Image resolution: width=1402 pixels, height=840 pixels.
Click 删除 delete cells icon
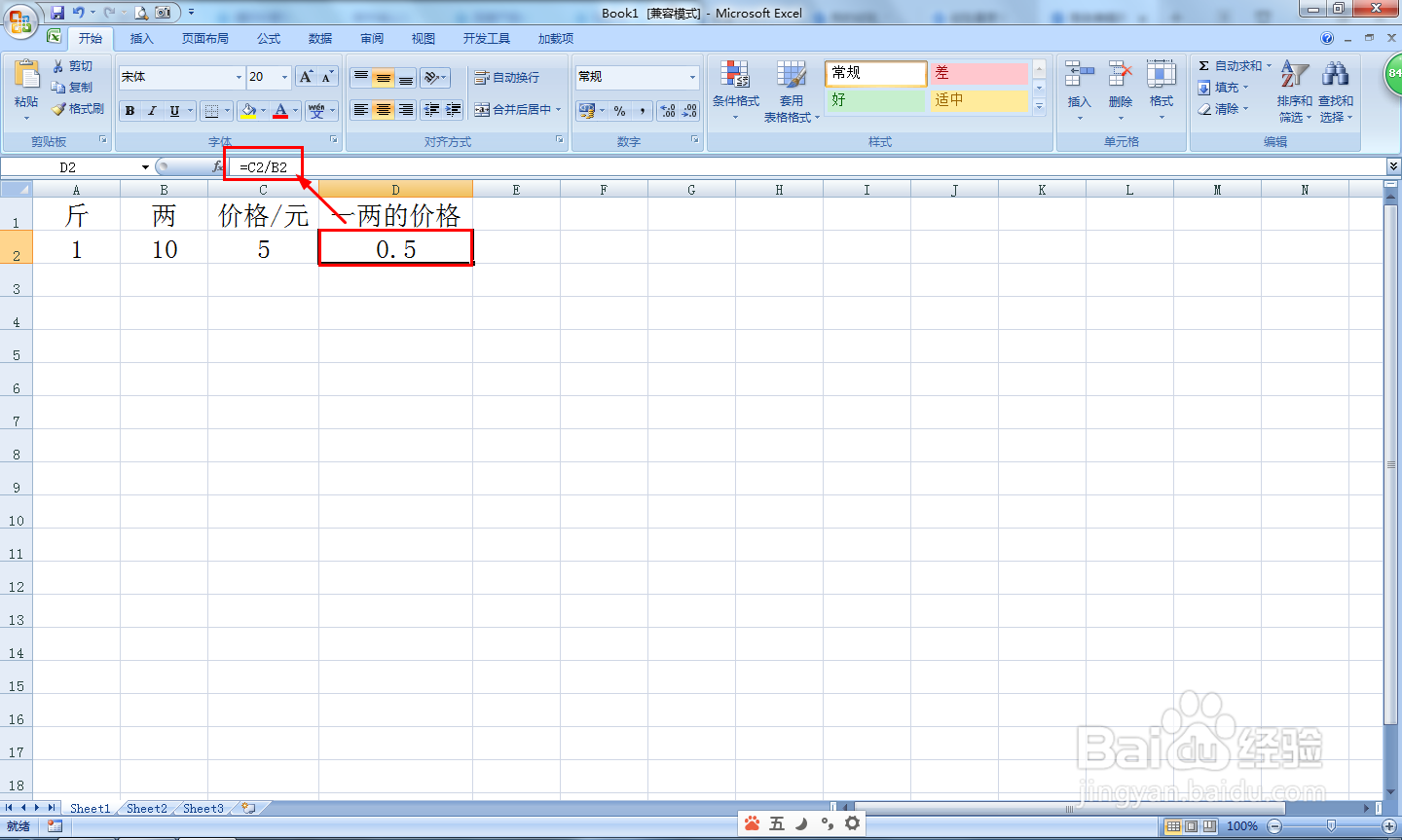(1121, 76)
